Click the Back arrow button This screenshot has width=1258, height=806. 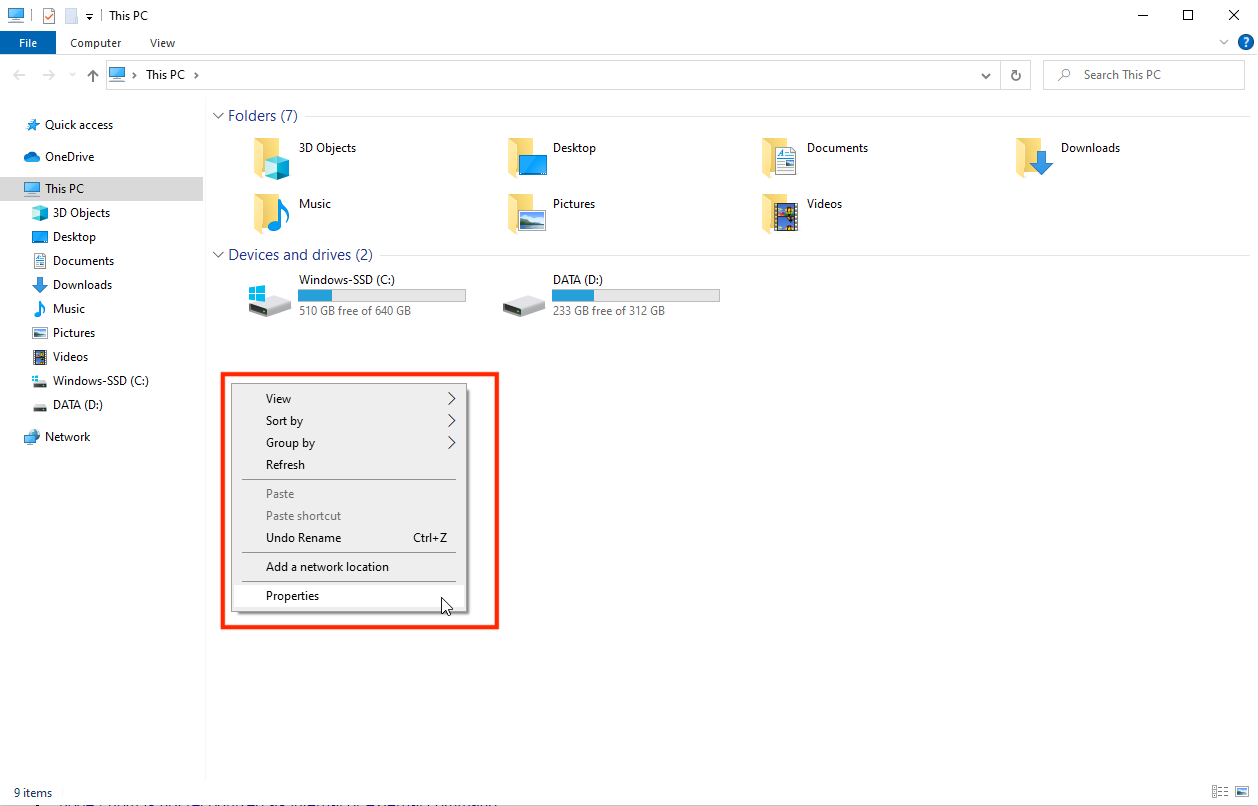point(20,75)
